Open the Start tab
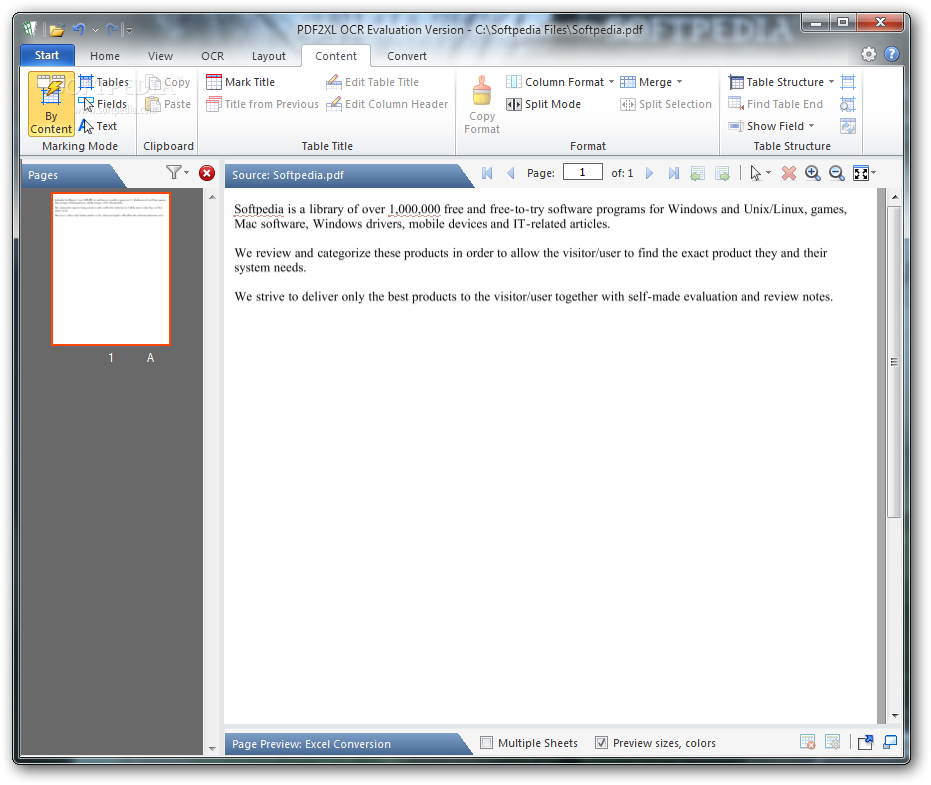Viewport: 931px width, 785px height. click(x=47, y=55)
